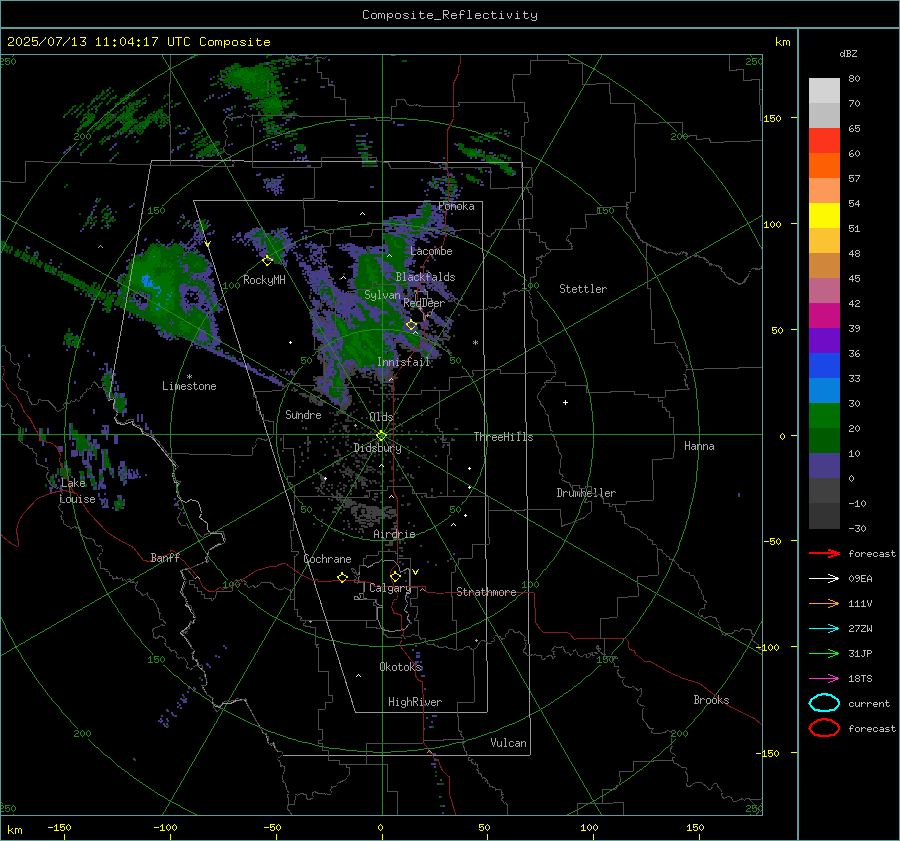Image resolution: width=900 pixels, height=841 pixels.
Task: Click the yellow diamond marker below Cochrane
Action: [342, 578]
